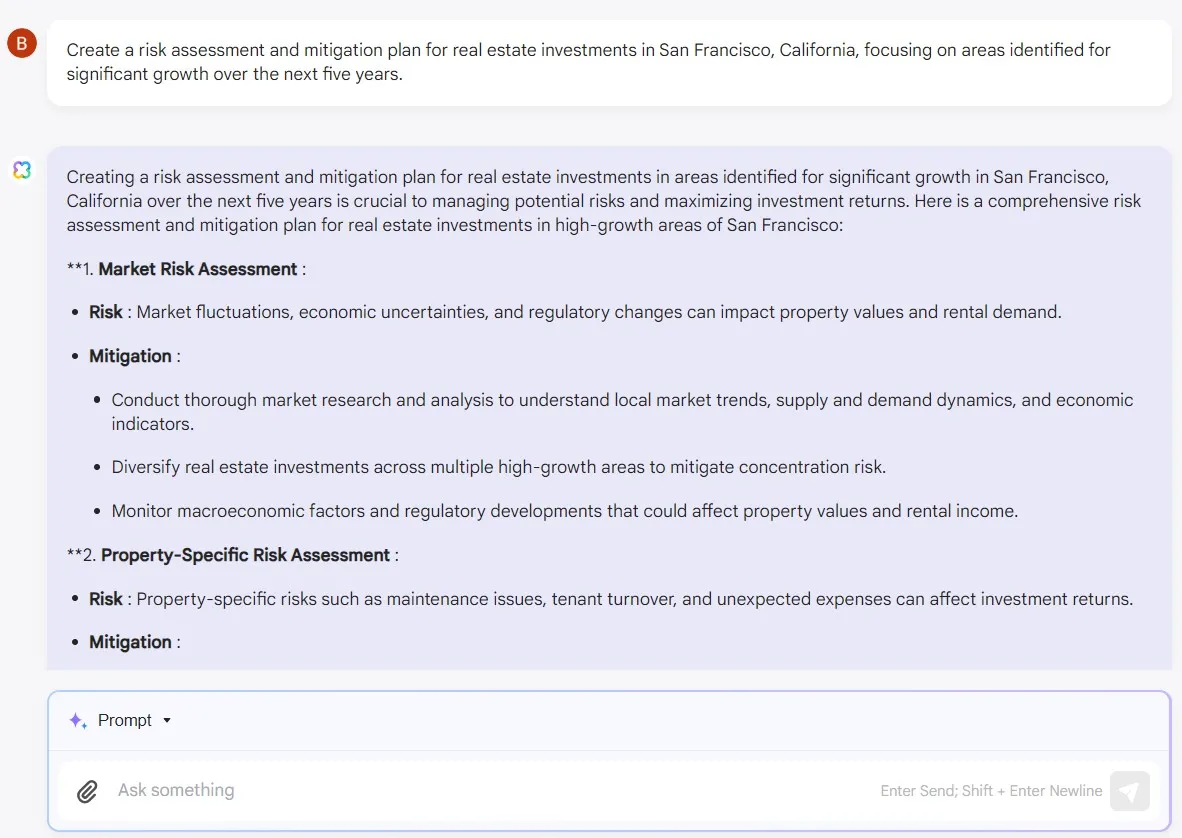Click the colorful AI assistant avatar

click(x=21, y=170)
